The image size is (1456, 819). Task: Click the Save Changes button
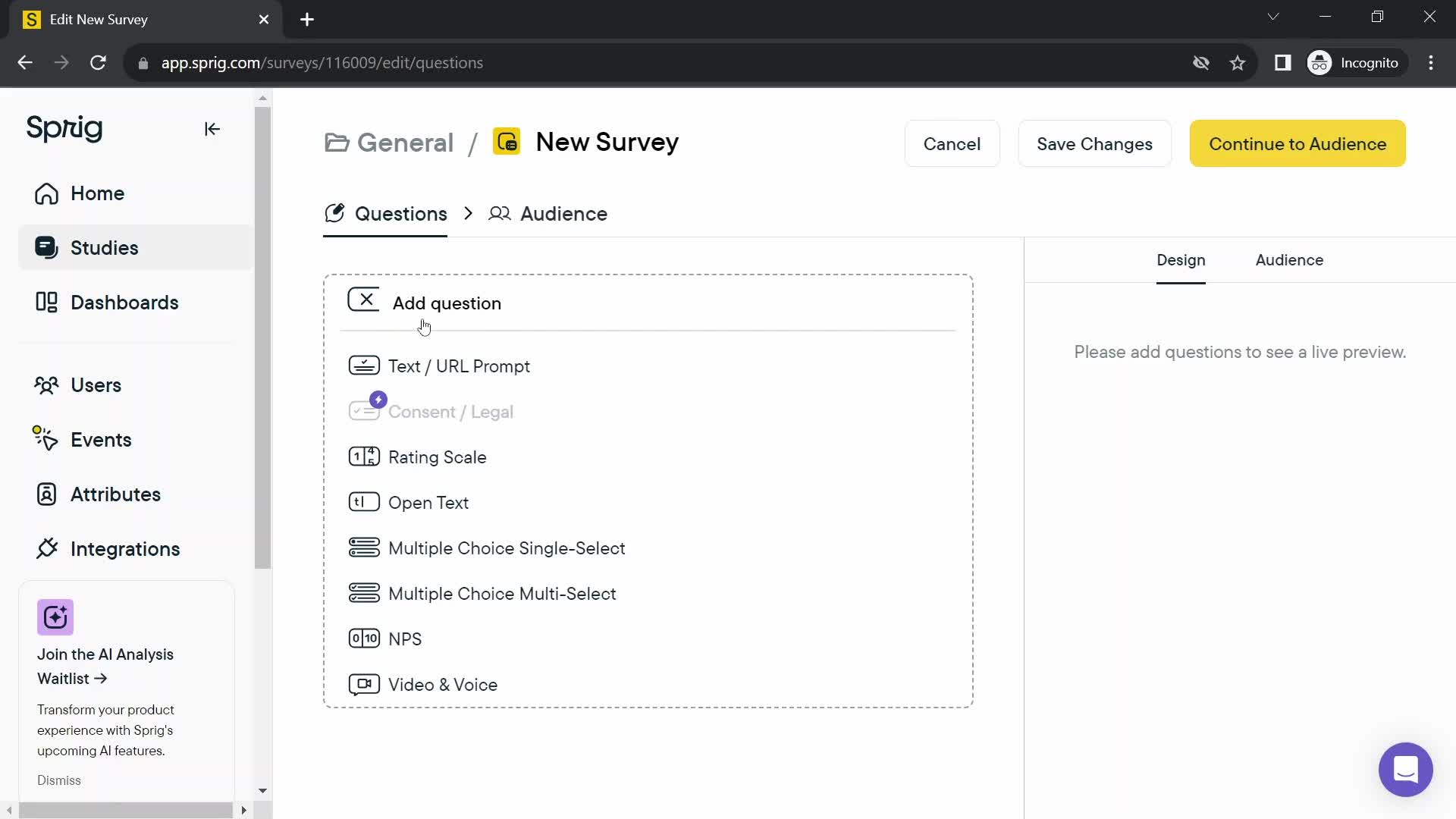pos(1095,144)
